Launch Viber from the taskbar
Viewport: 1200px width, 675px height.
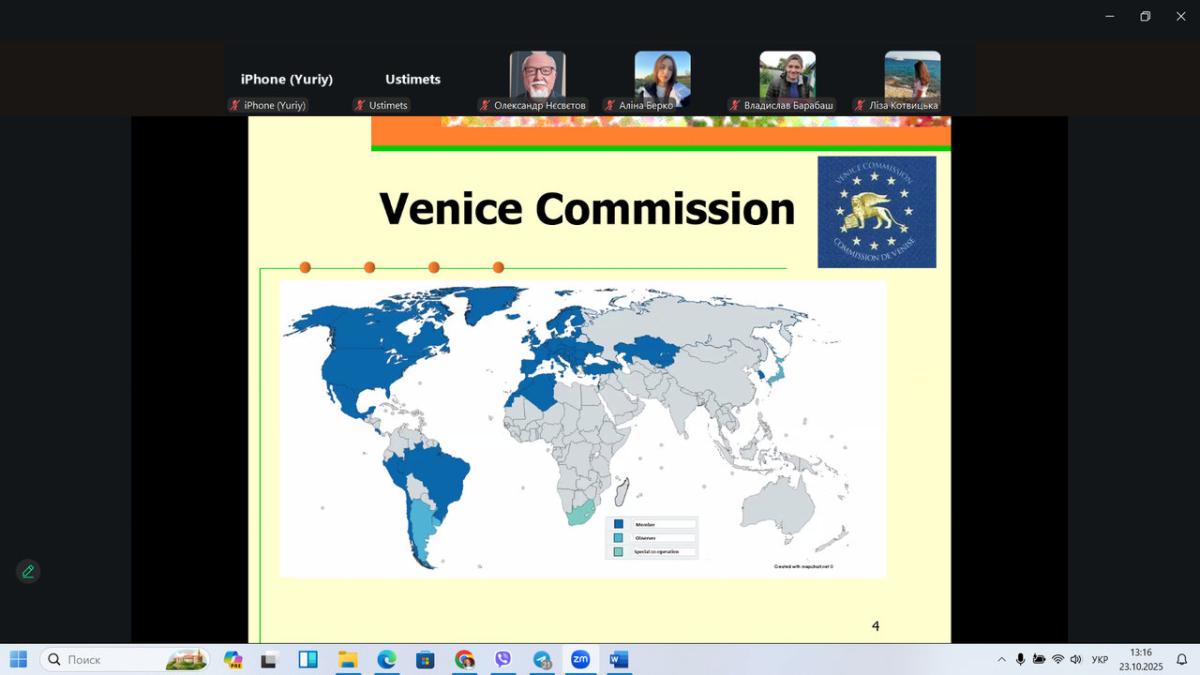click(x=503, y=659)
